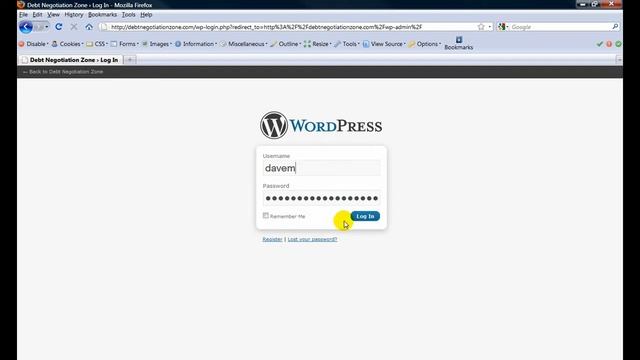Screen dimensions: 640x360
Task: Open the File menu
Action: coord(23,15)
